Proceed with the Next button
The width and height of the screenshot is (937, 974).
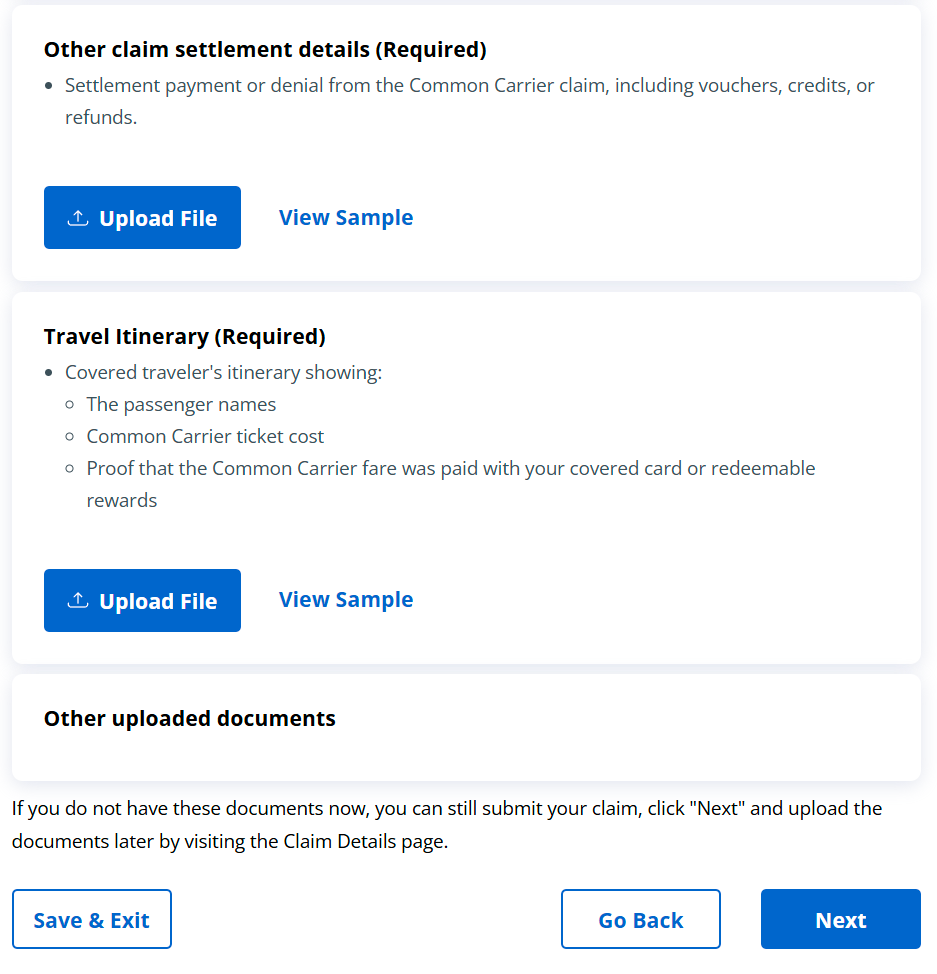[x=840, y=920]
